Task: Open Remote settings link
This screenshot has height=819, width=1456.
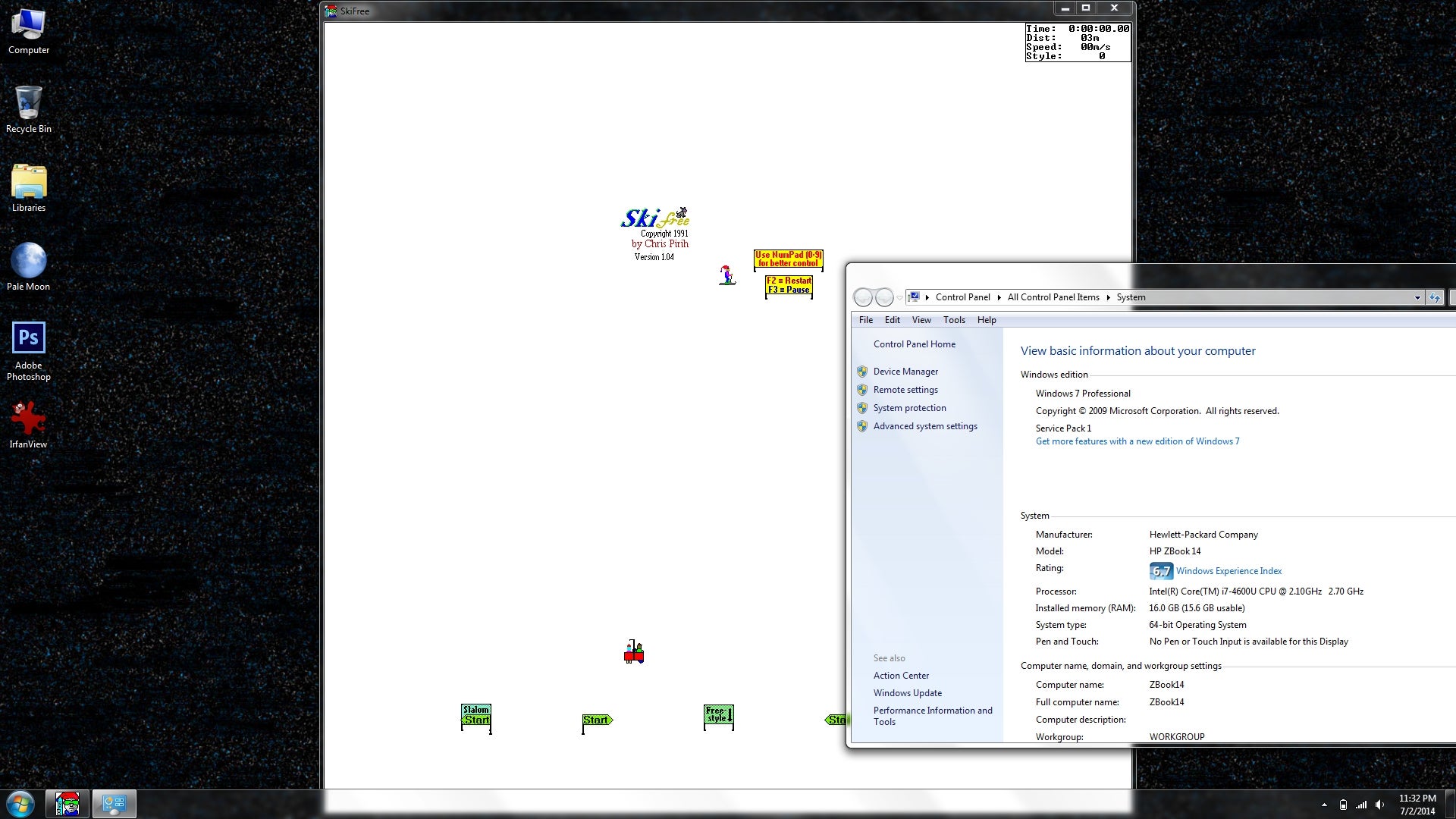Action: [x=905, y=390]
